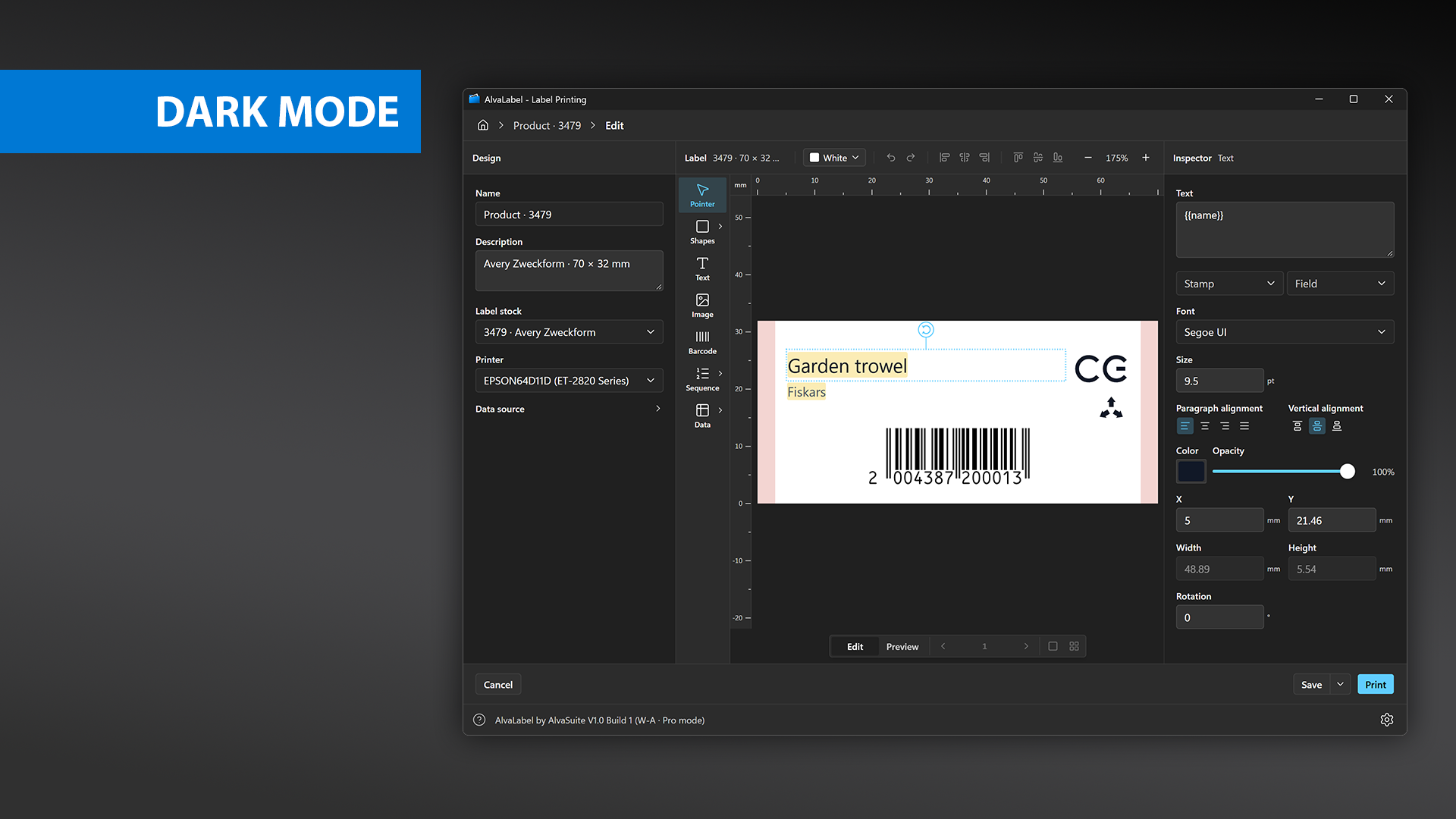Open the Segoe UI font dropdown
1456x819 pixels.
pyautogui.click(x=1285, y=332)
